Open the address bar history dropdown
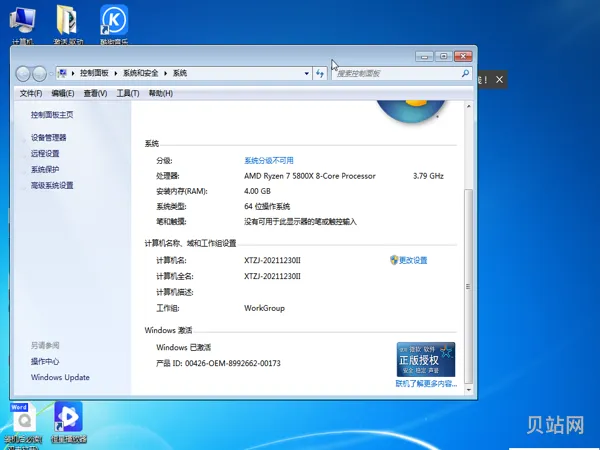This screenshot has height=450, width=600. click(307, 73)
